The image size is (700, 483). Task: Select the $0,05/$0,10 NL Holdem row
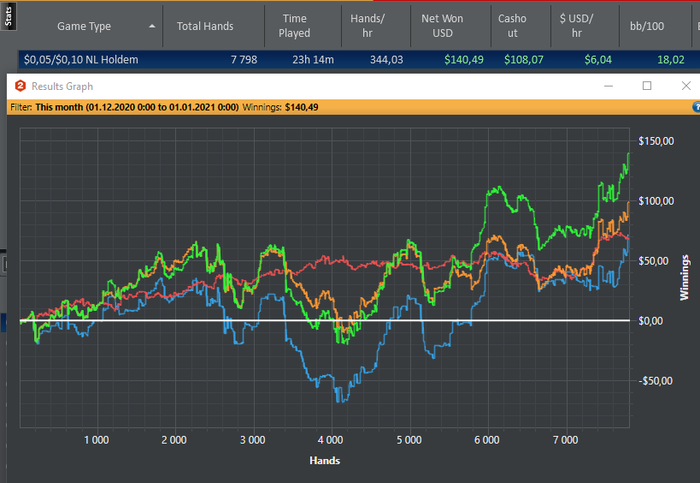pyautogui.click(x=359, y=60)
